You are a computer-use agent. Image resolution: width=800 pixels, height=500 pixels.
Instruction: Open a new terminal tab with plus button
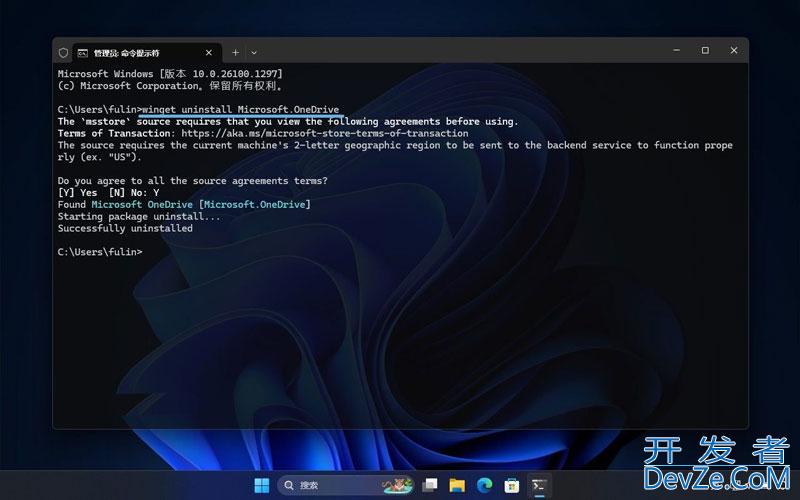tap(235, 53)
